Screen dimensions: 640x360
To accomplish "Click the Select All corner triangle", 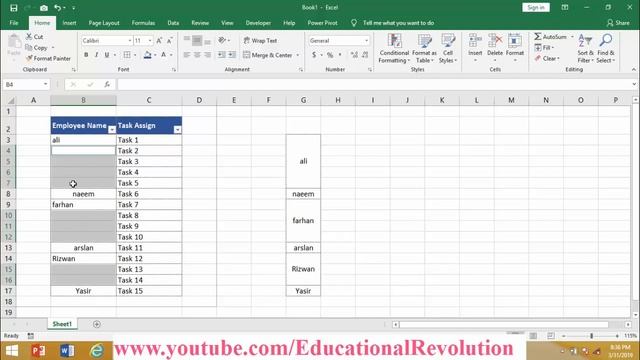I will tap(11, 100).
